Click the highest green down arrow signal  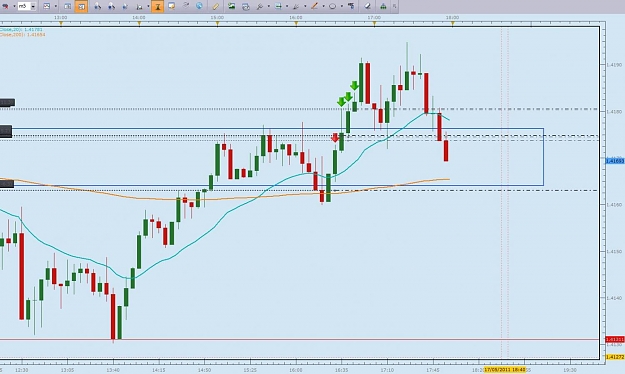coord(354,86)
